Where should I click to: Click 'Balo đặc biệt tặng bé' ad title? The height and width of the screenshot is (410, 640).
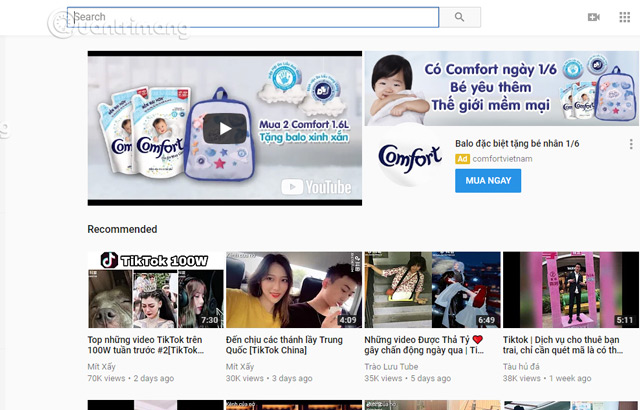pyautogui.click(x=516, y=143)
